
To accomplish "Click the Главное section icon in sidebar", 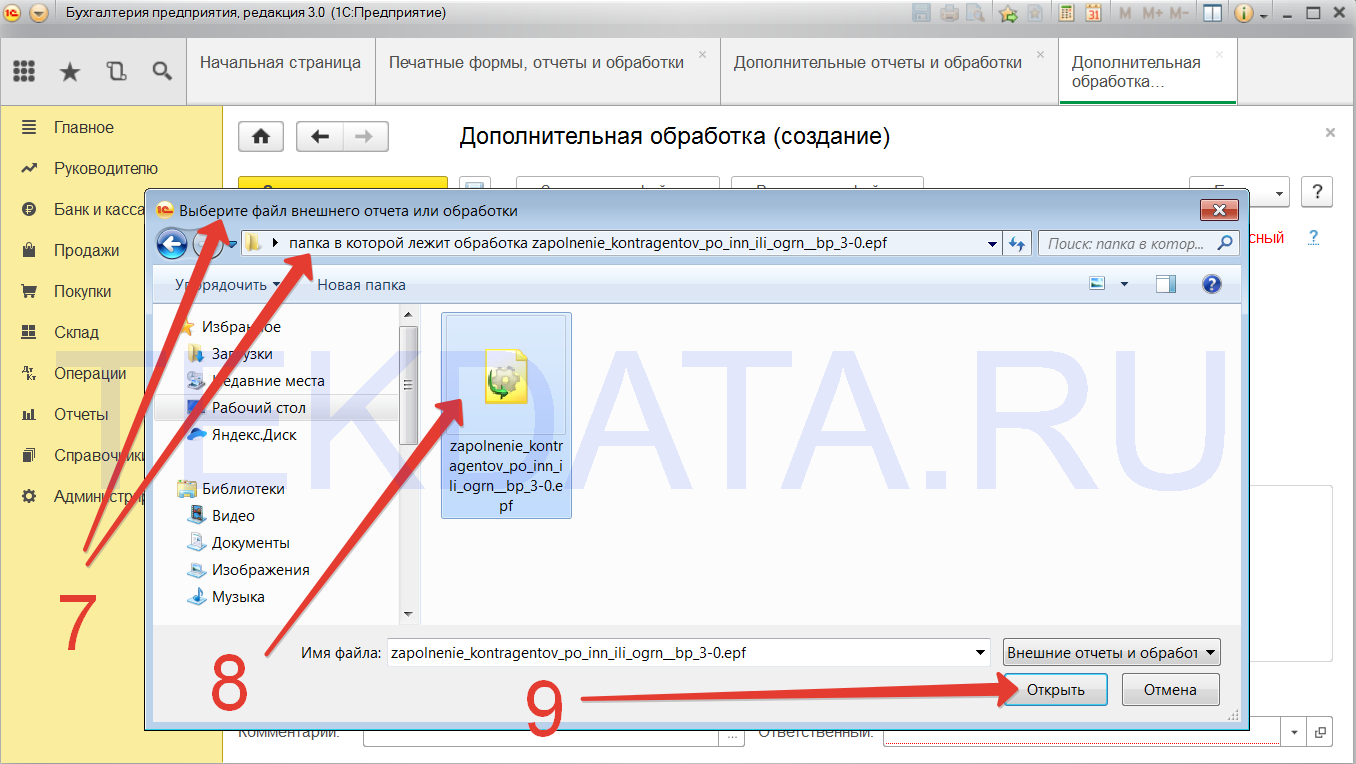I will pos(29,127).
